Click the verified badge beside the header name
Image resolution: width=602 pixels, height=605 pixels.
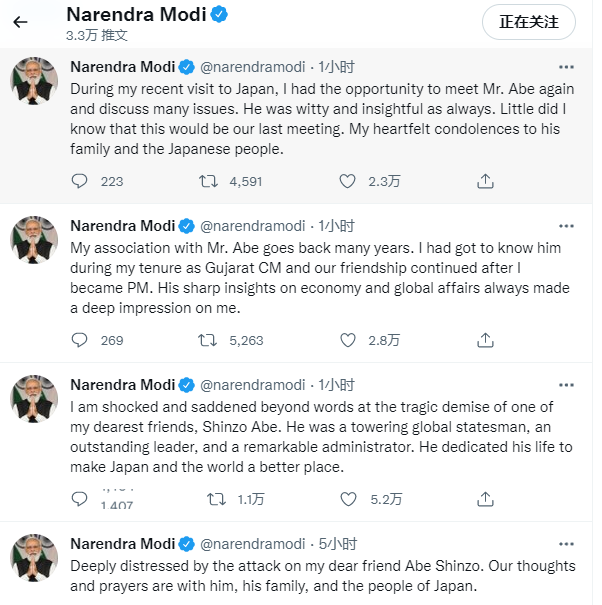pyautogui.click(x=223, y=14)
